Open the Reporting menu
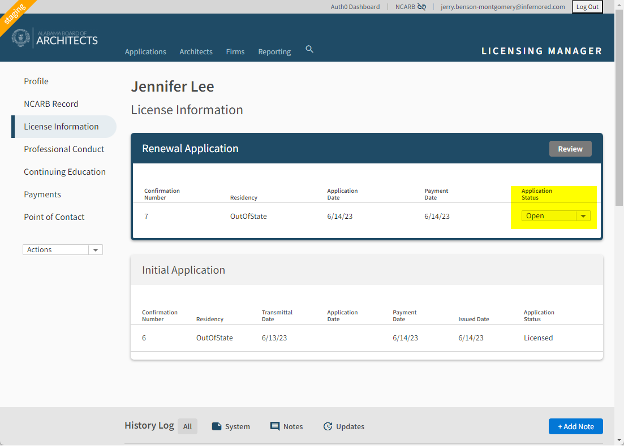624x446 pixels. click(x=274, y=51)
